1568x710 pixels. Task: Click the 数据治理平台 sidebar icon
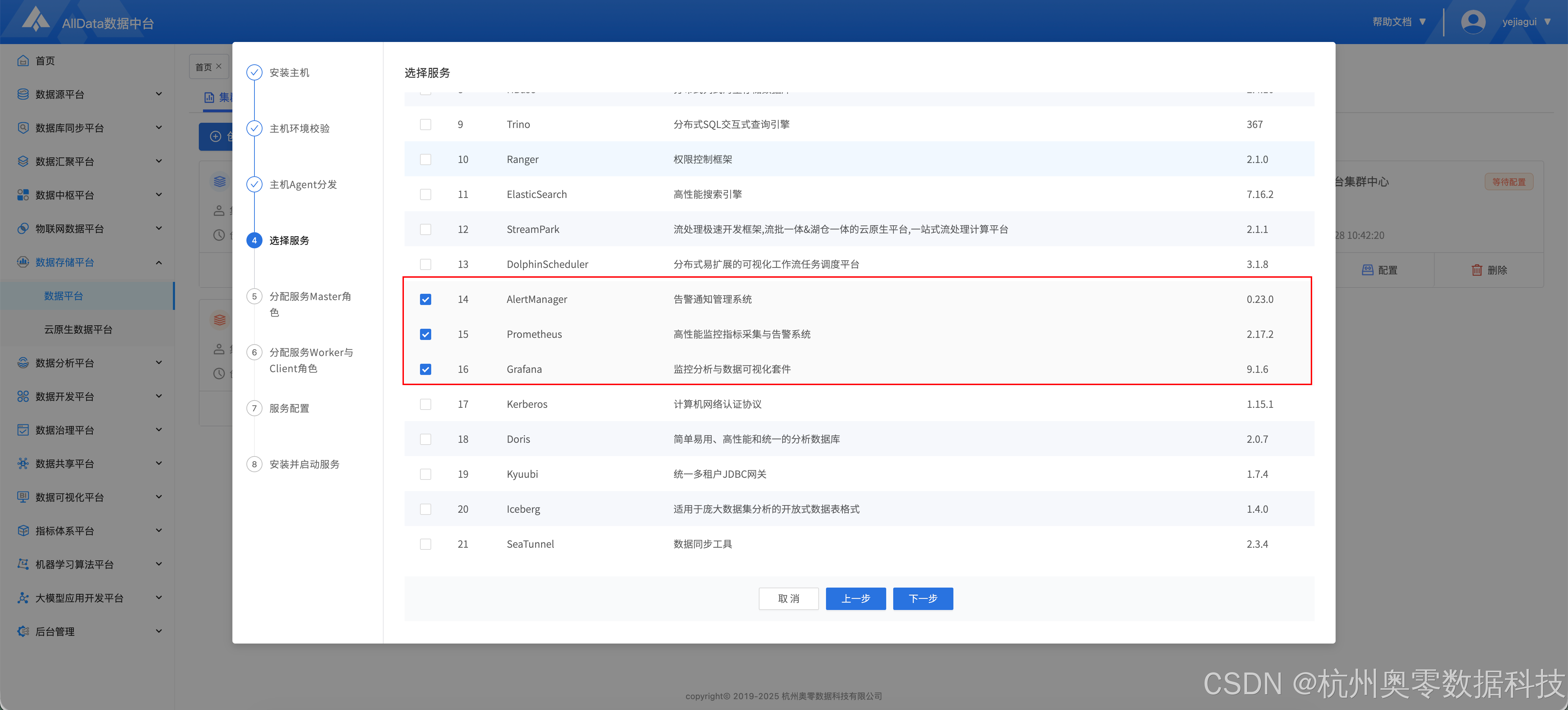pos(23,430)
